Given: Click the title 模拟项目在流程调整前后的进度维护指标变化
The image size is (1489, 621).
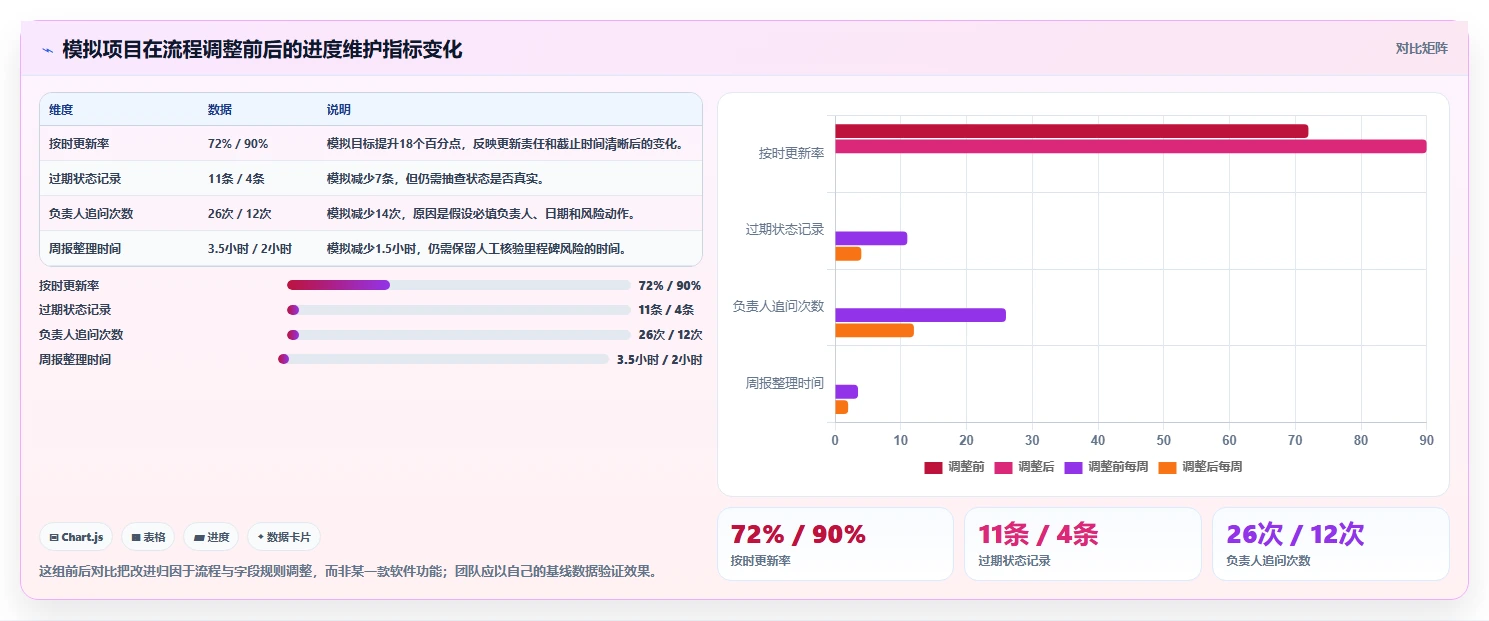Looking at the screenshot, I should click(262, 50).
